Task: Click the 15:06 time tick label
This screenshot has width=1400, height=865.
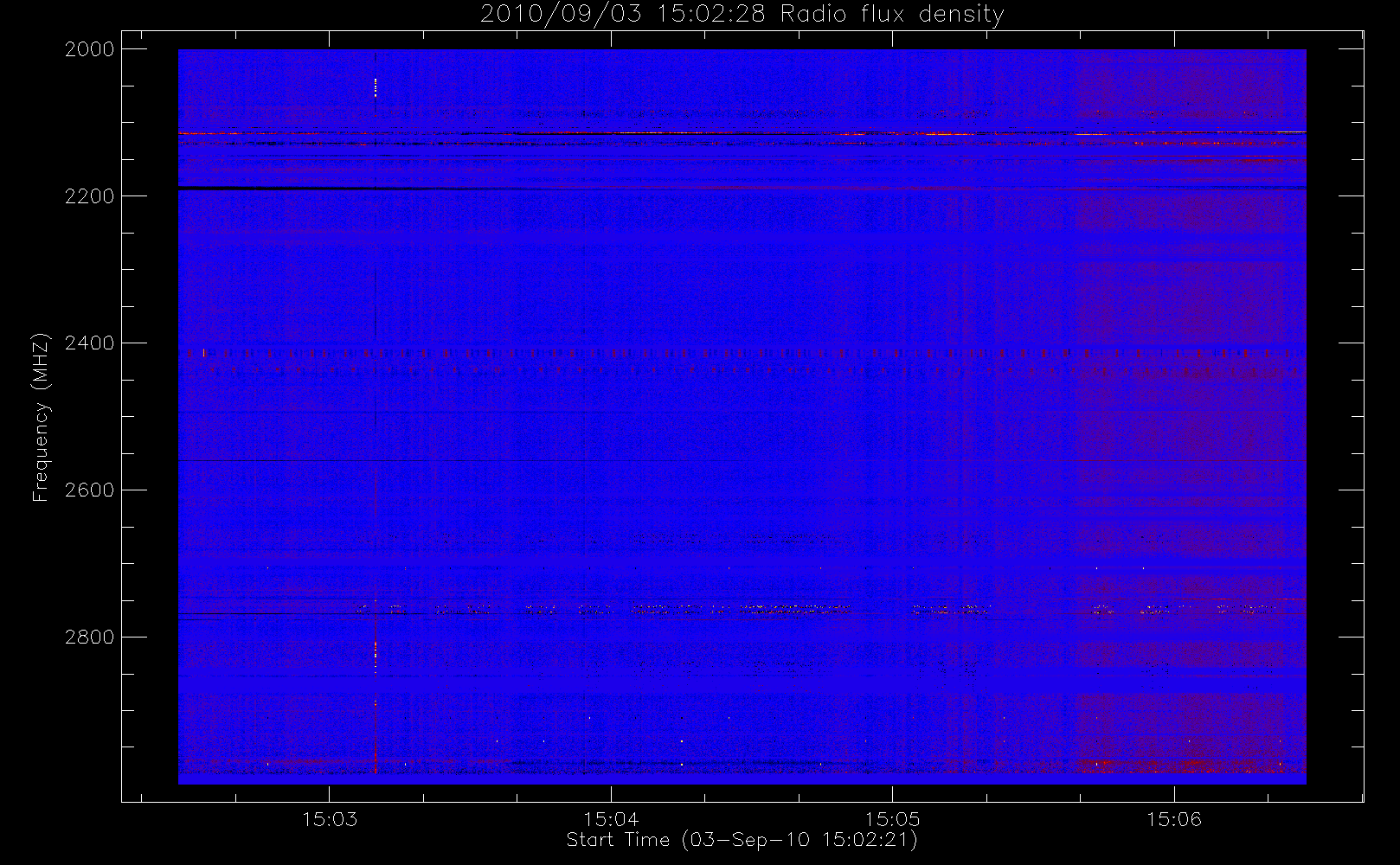Action: (x=1174, y=819)
